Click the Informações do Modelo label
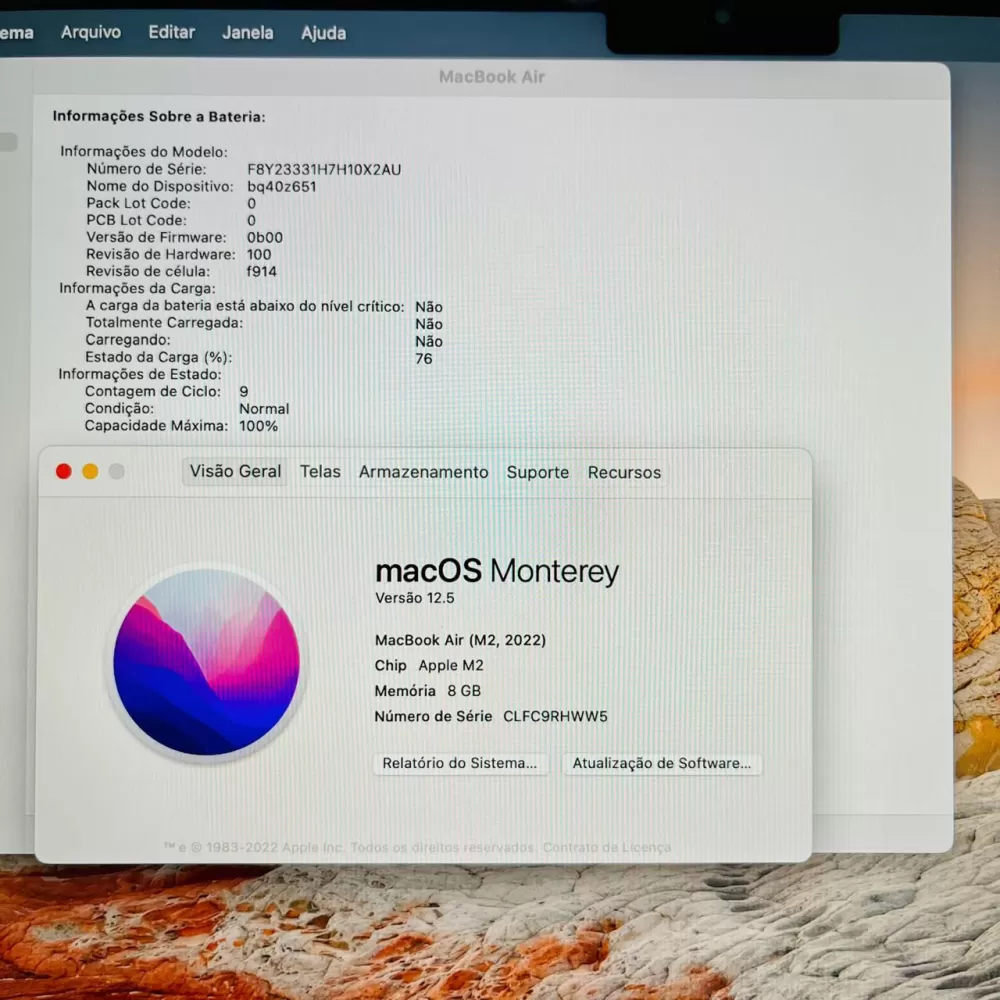1000x1000 pixels. [x=143, y=152]
